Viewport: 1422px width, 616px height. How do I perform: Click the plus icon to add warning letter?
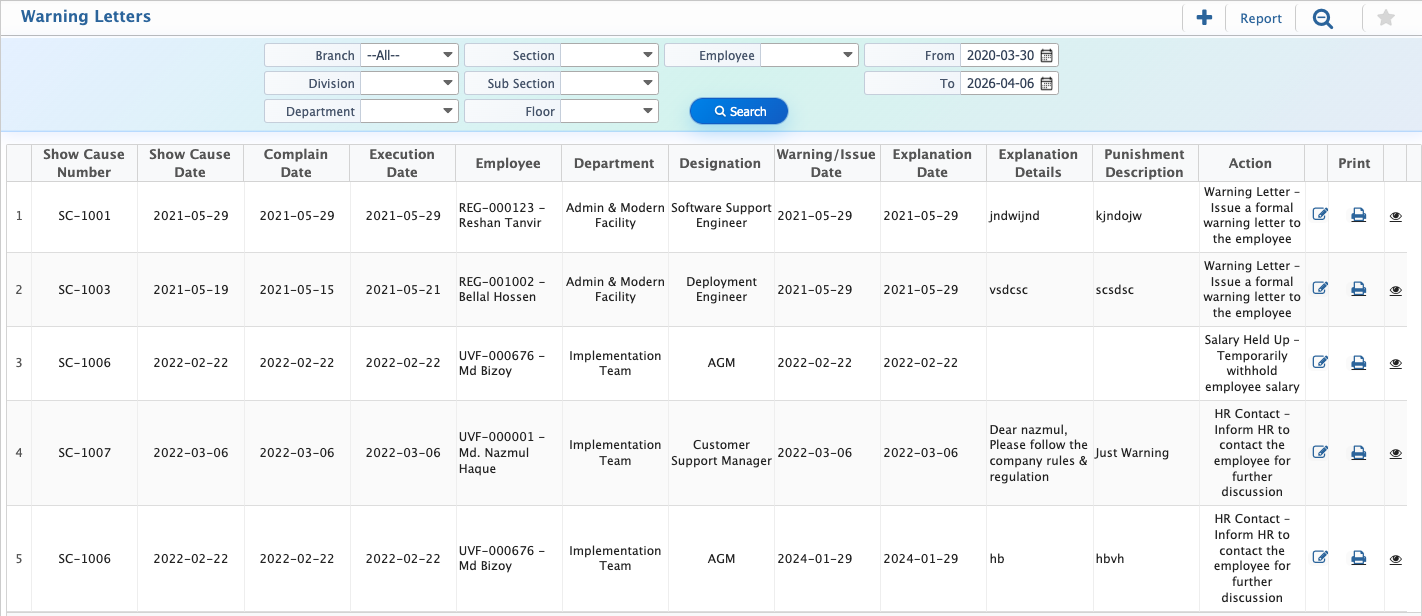click(1204, 18)
